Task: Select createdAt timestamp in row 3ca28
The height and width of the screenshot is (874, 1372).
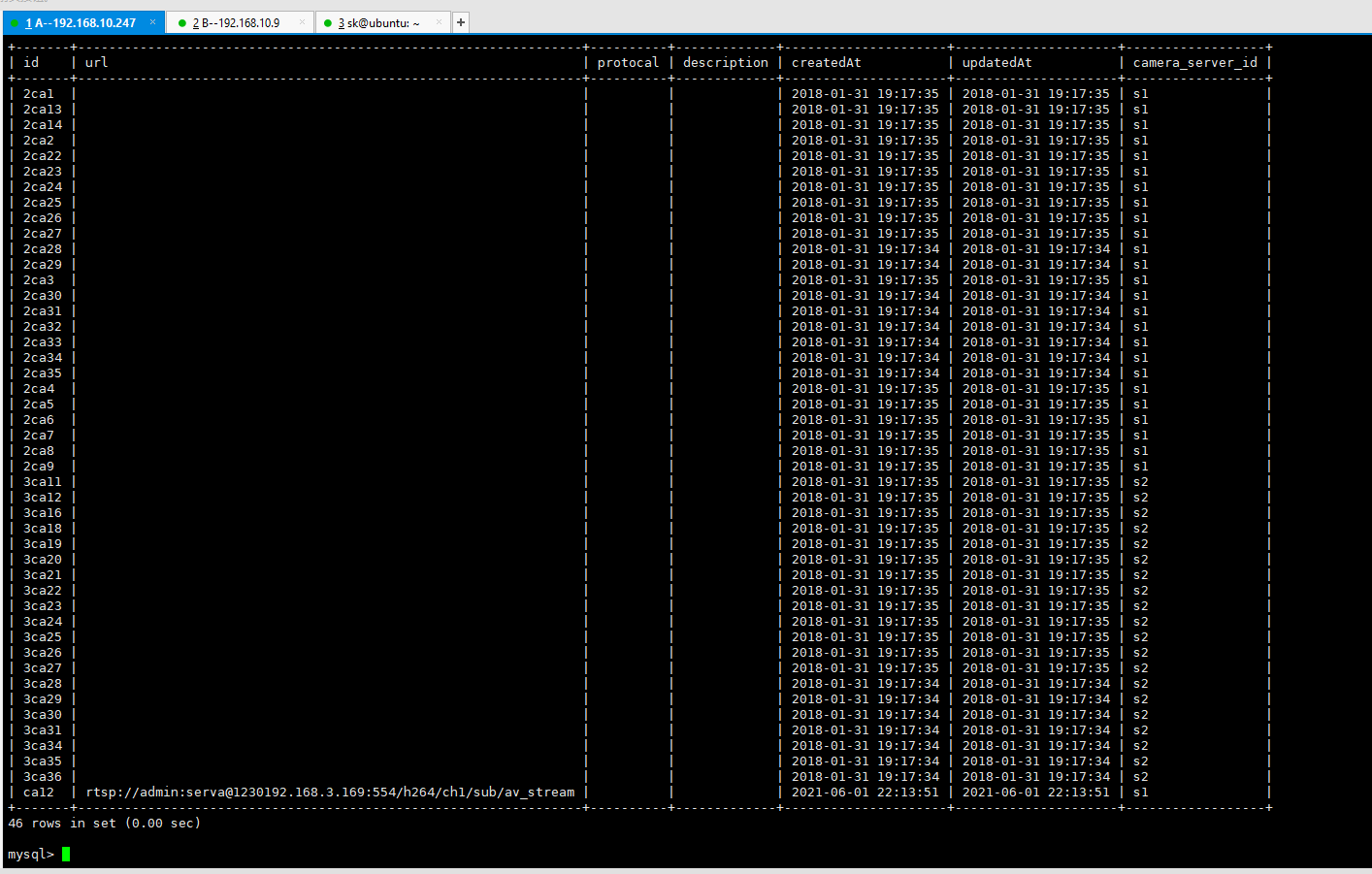Action: [x=865, y=683]
